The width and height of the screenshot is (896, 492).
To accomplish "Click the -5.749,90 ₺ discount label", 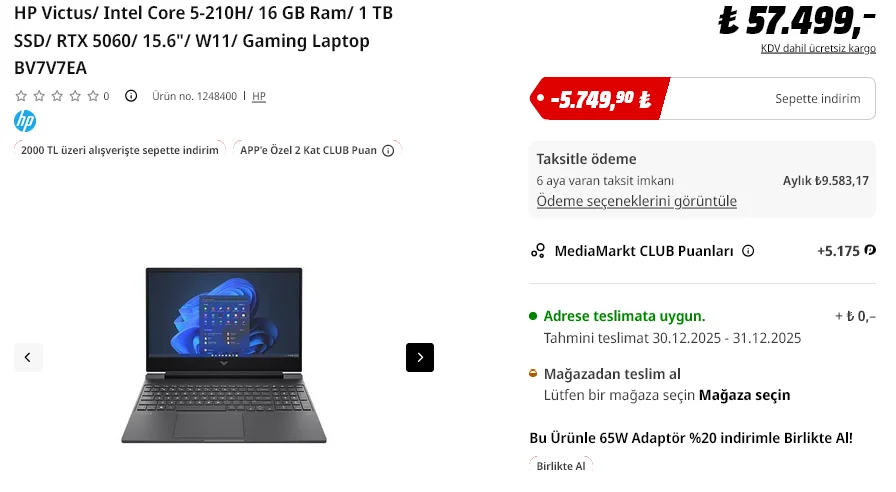I will 600,99.
